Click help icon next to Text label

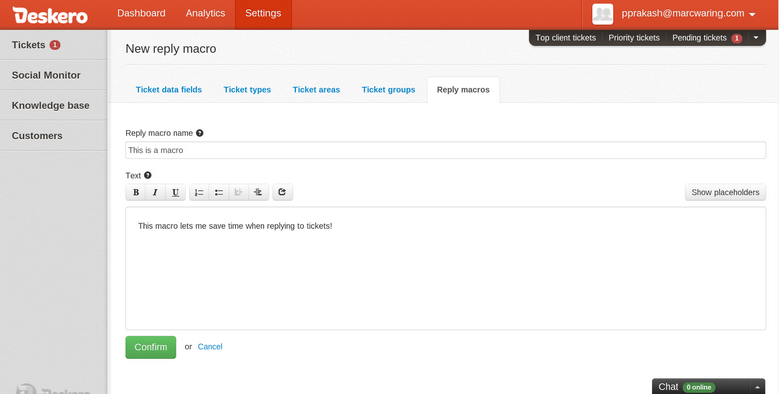(x=148, y=175)
